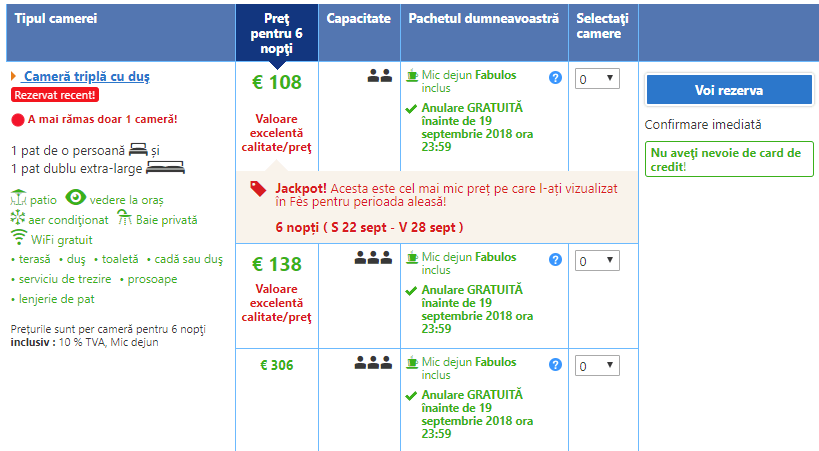Click the private bathroom shower icon
The width and height of the screenshot is (819, 451).
(x=125, y=219)
